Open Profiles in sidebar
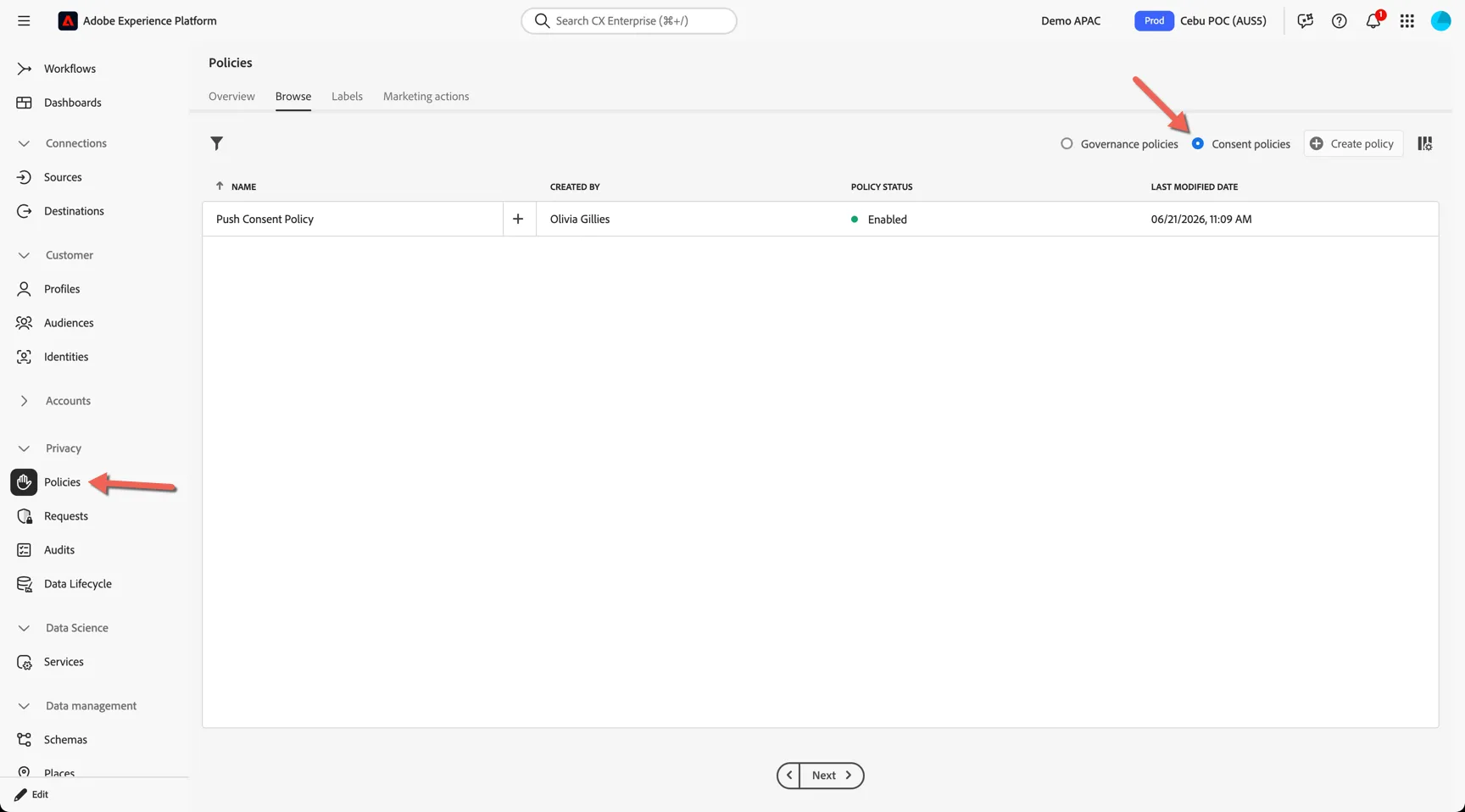 (62, 289)
